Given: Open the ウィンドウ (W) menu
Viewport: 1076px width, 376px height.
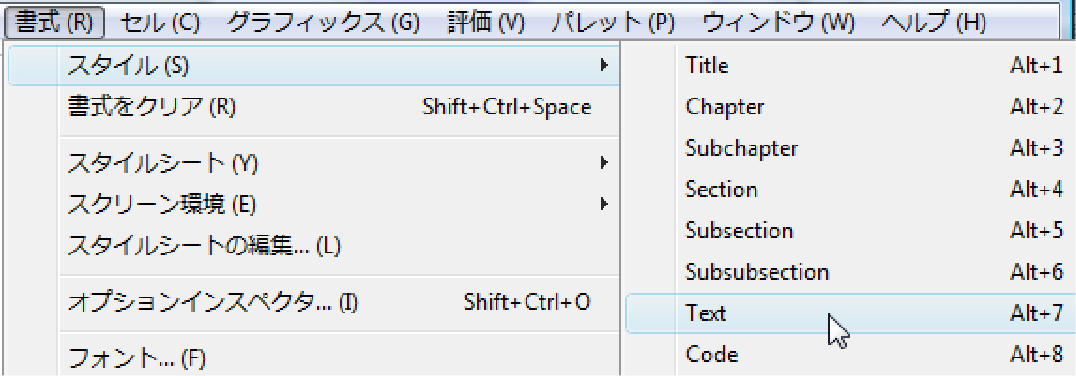Looking at the screenshot, I should tap(778, 23).
